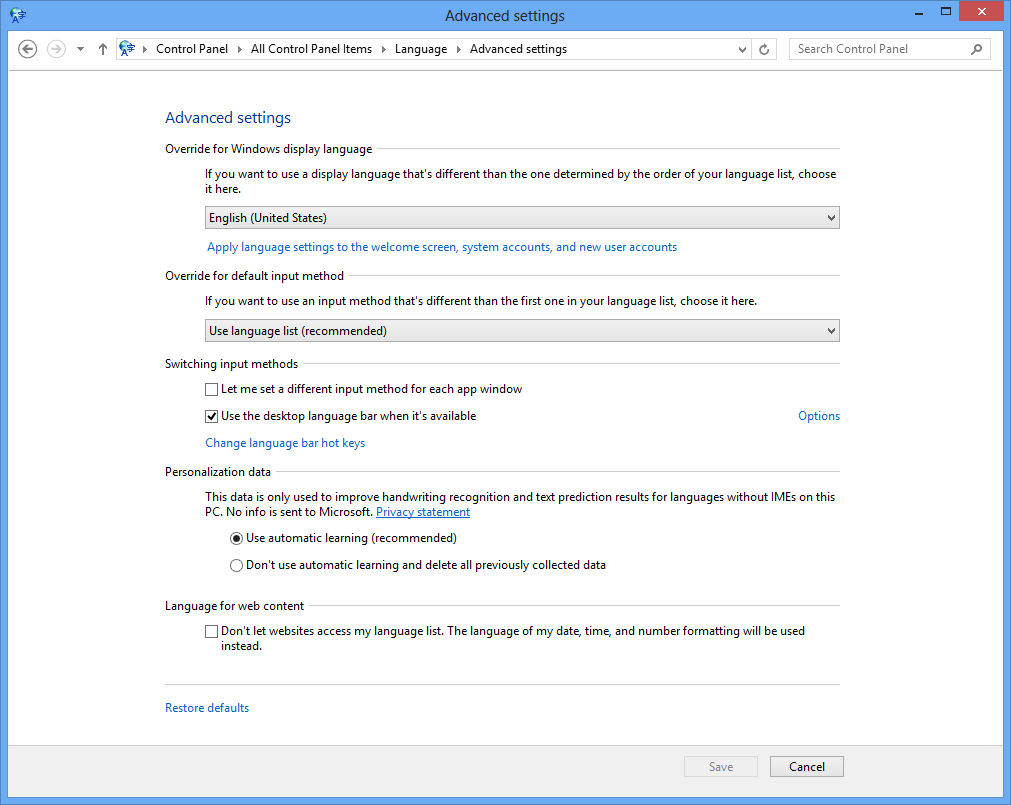This screenshot has height=805, width=1011.
Task: Expand the chevron after All Control Panel Items
Action: point(384,49)
